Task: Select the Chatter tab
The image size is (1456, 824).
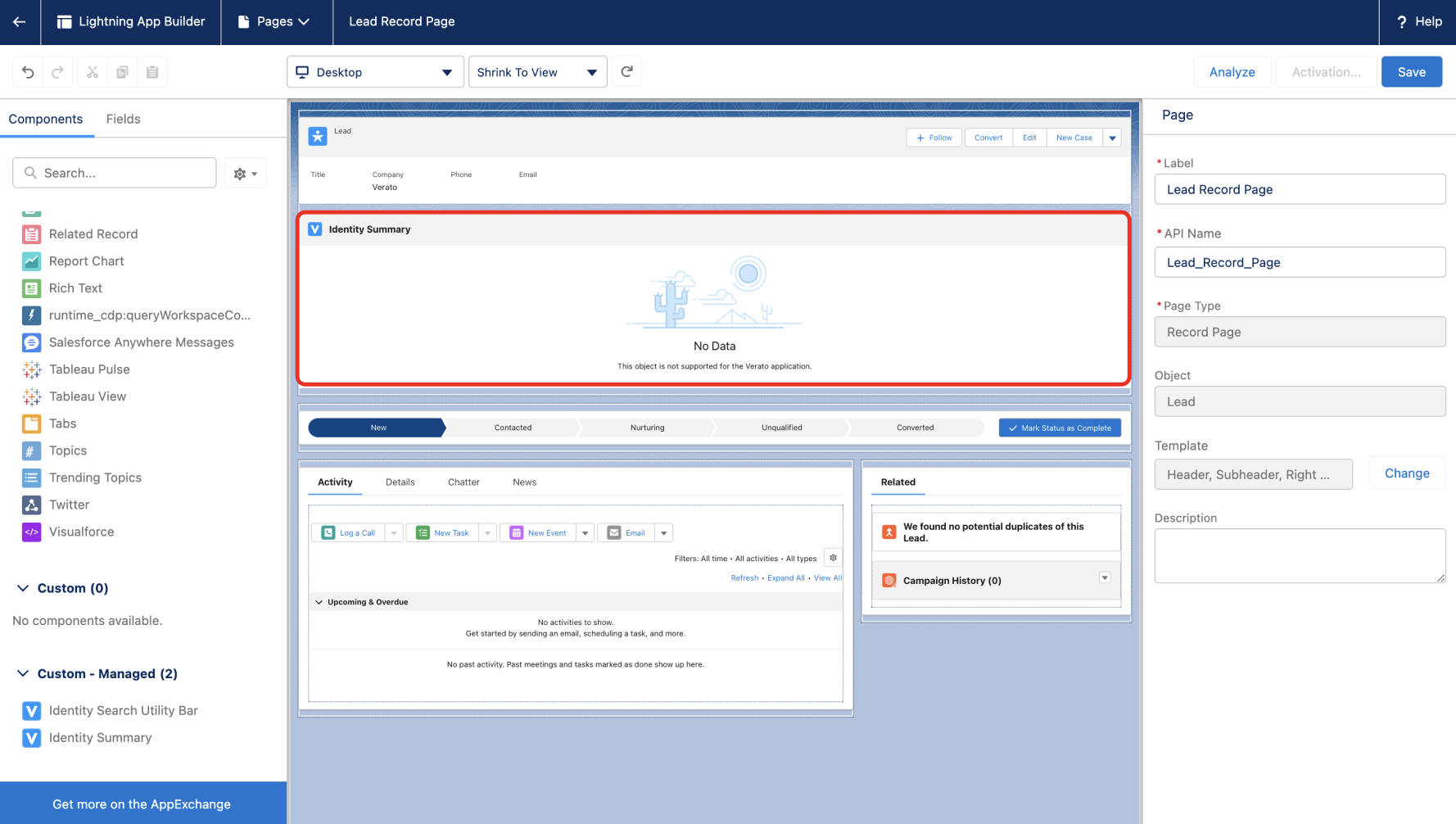Action: 463,482
